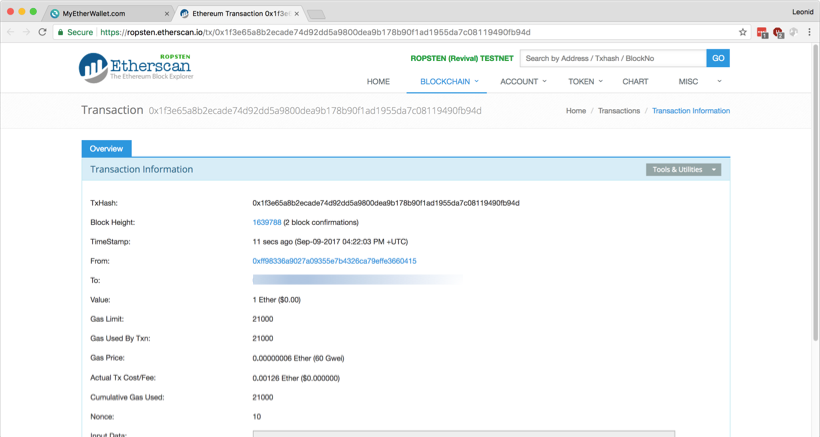Go to HOME in the navigation
The image size is (820, 437).
pyautogui.click(x=378, y=82)
